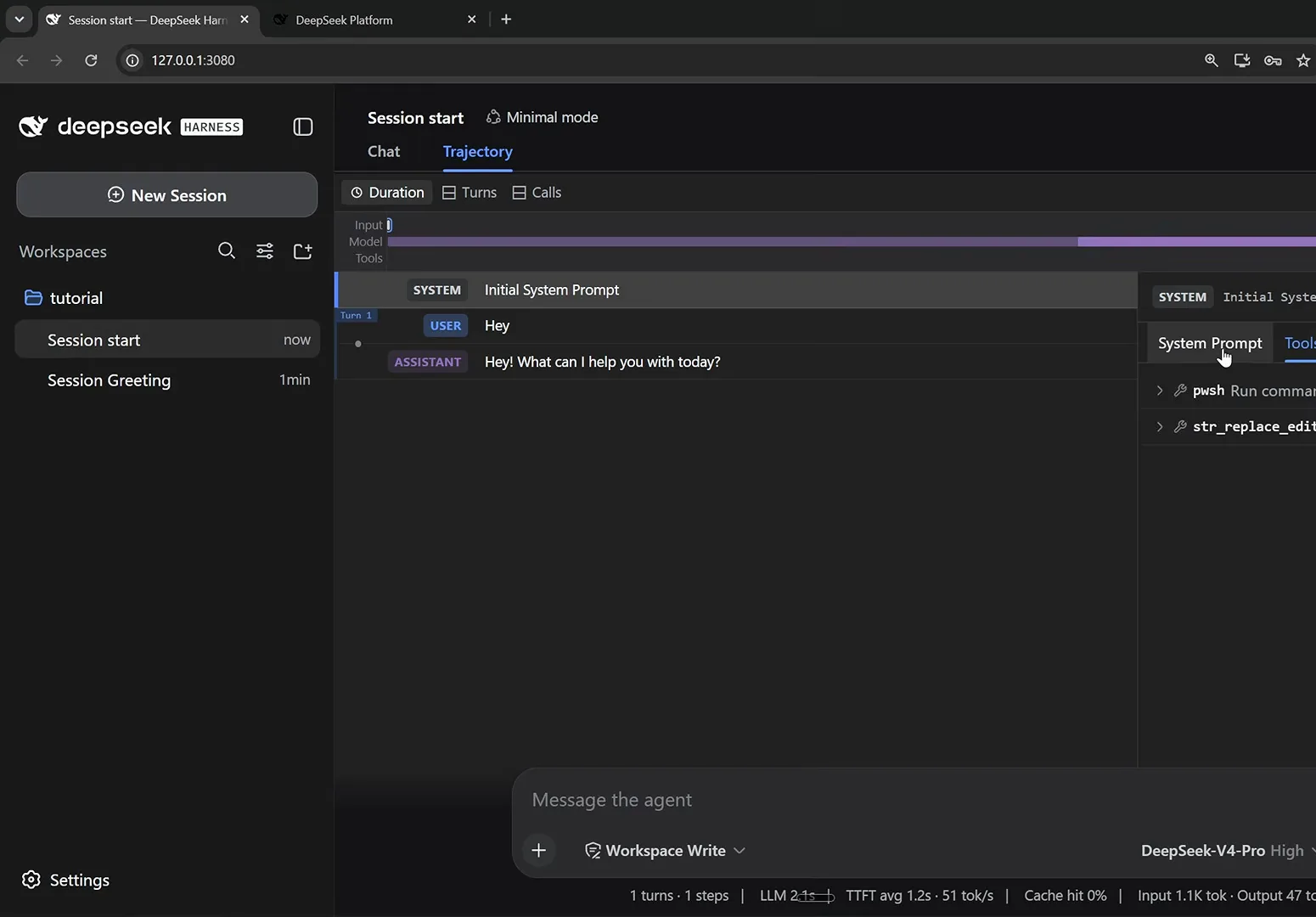Select the USER Hey row
Image resolution: width=1316 pixels, height=917 pixels.
[x=736, y=326]
